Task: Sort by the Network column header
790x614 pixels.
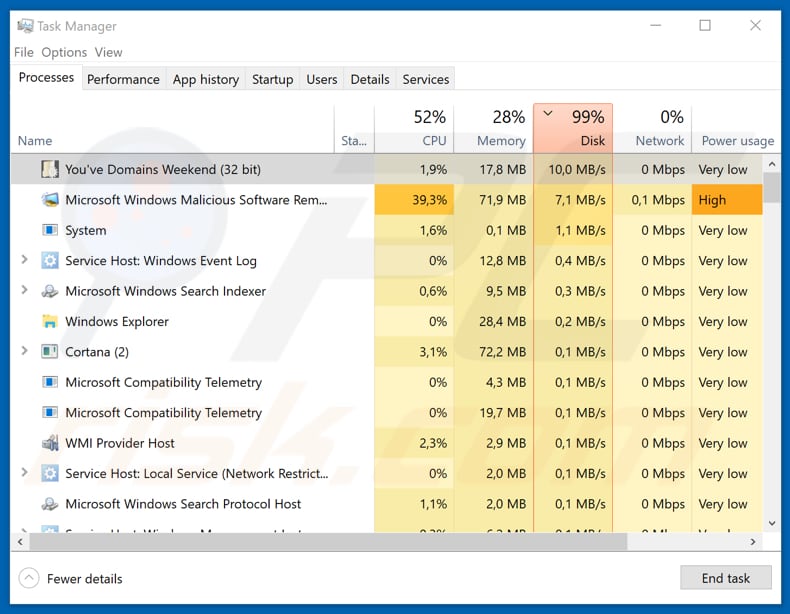Action: pyautogui.click(x=652, y=129)
